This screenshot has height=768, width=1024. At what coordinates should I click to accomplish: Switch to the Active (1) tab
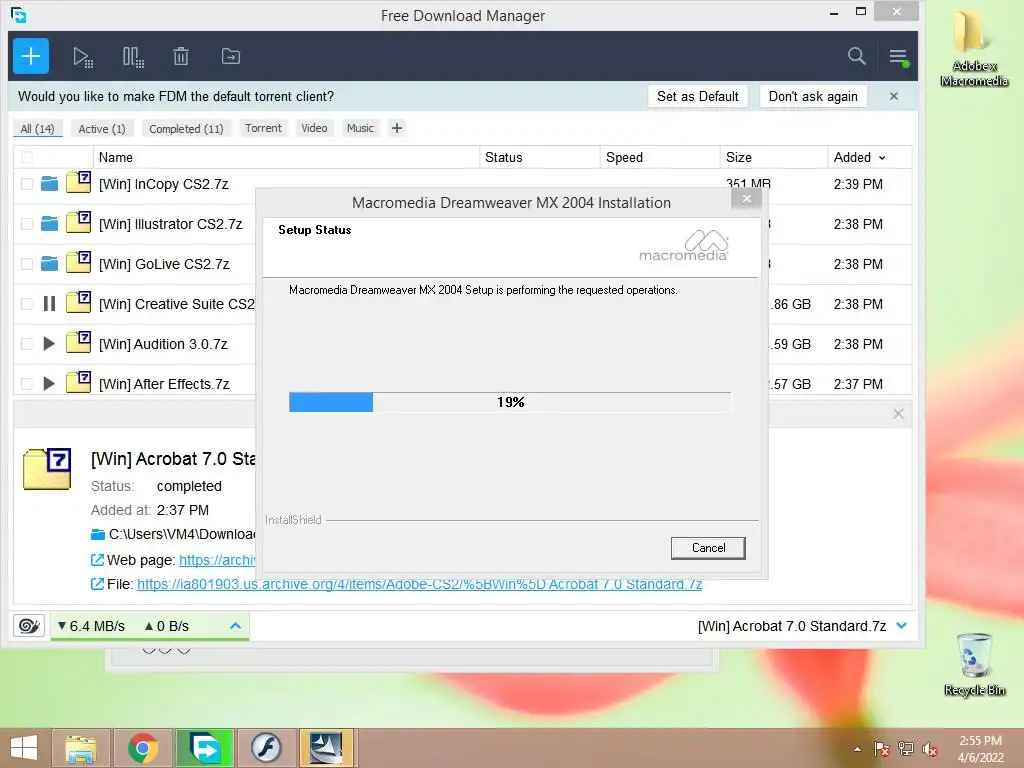click(x=102, y=129)
